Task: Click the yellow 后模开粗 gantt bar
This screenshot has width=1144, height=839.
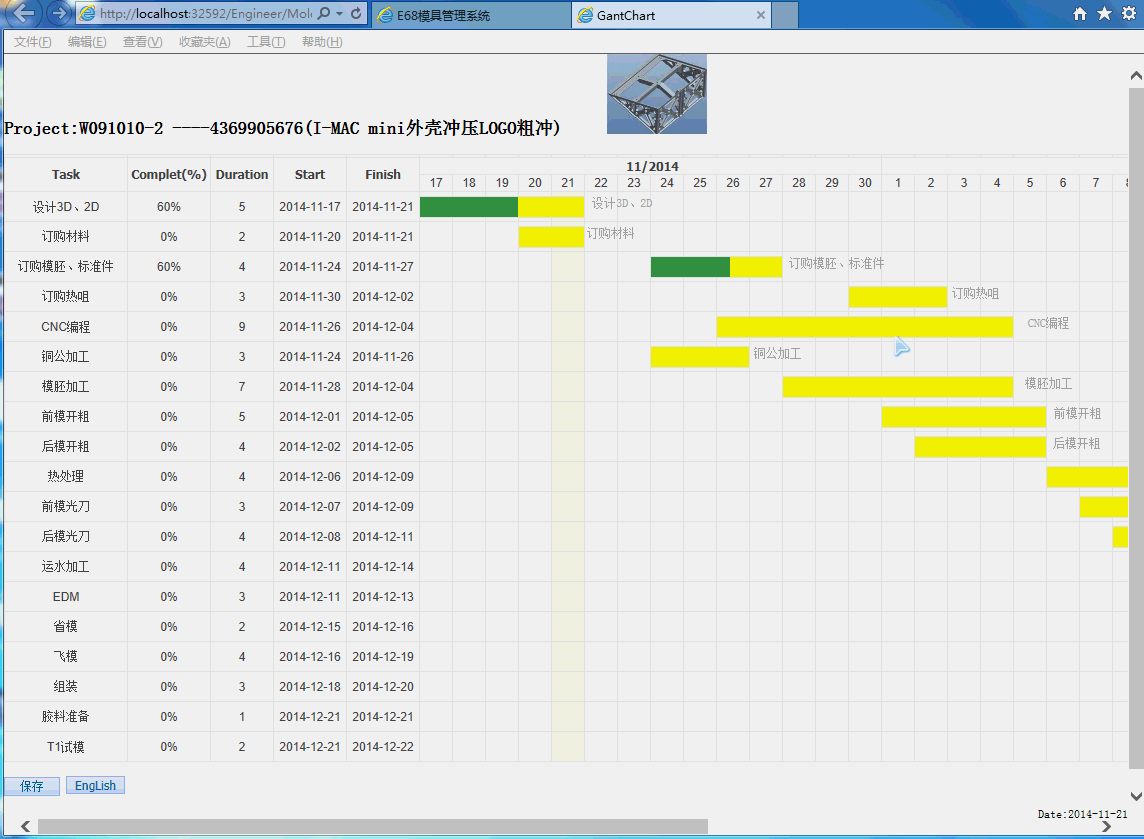Action: point(980,446)
